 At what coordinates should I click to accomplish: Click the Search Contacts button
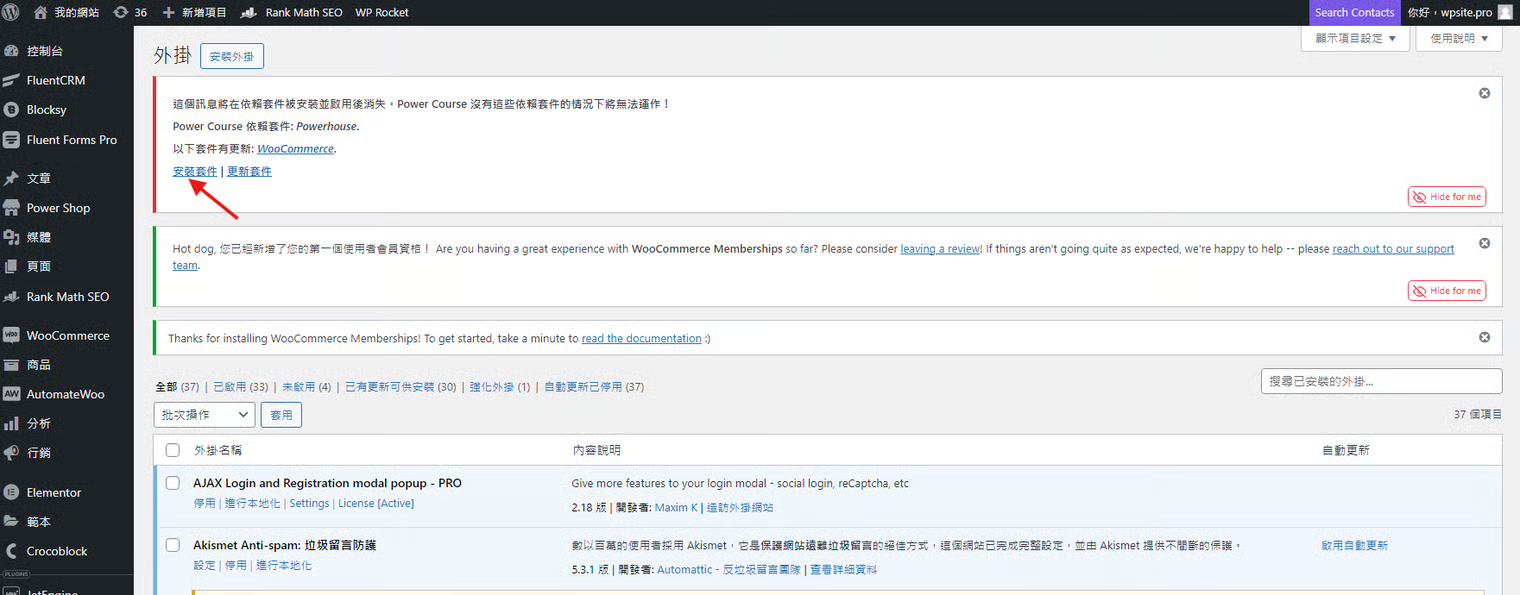[x=1354, y=12]
